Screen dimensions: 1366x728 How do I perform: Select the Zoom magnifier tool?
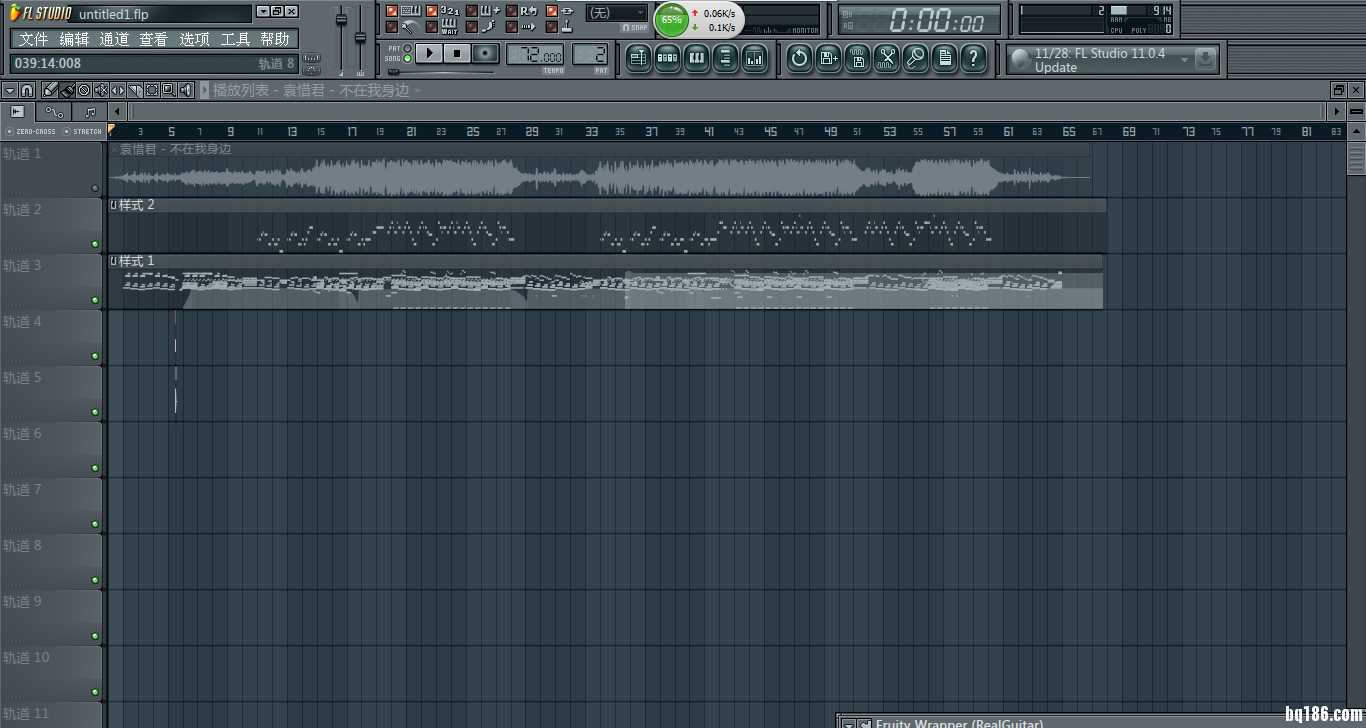point(168,90)
